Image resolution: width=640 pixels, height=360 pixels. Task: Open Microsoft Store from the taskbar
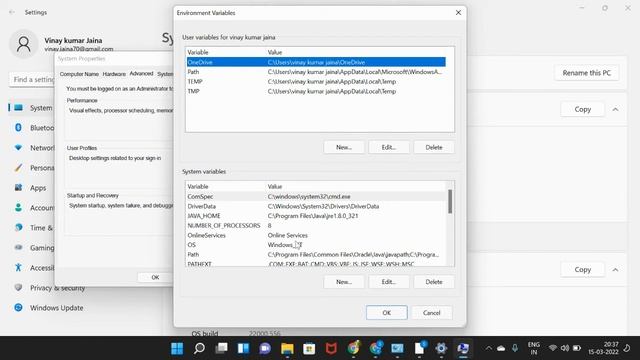pyautogui.click(x=309, y=348)
